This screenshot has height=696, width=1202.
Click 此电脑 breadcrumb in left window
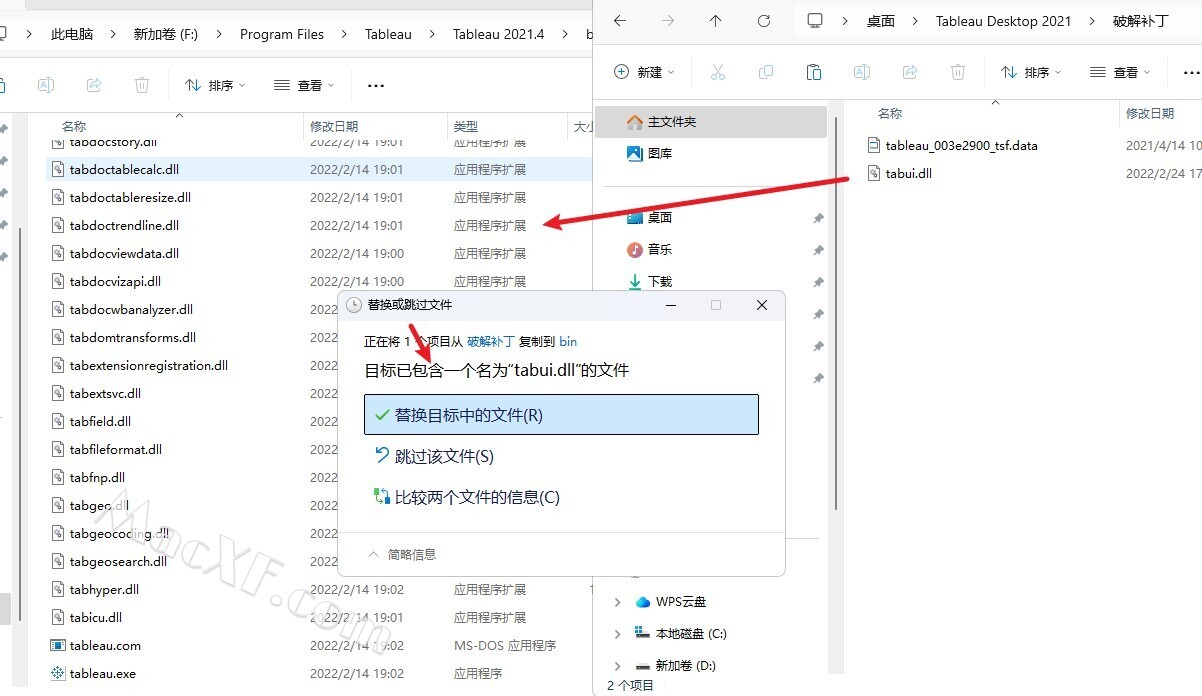72,34
